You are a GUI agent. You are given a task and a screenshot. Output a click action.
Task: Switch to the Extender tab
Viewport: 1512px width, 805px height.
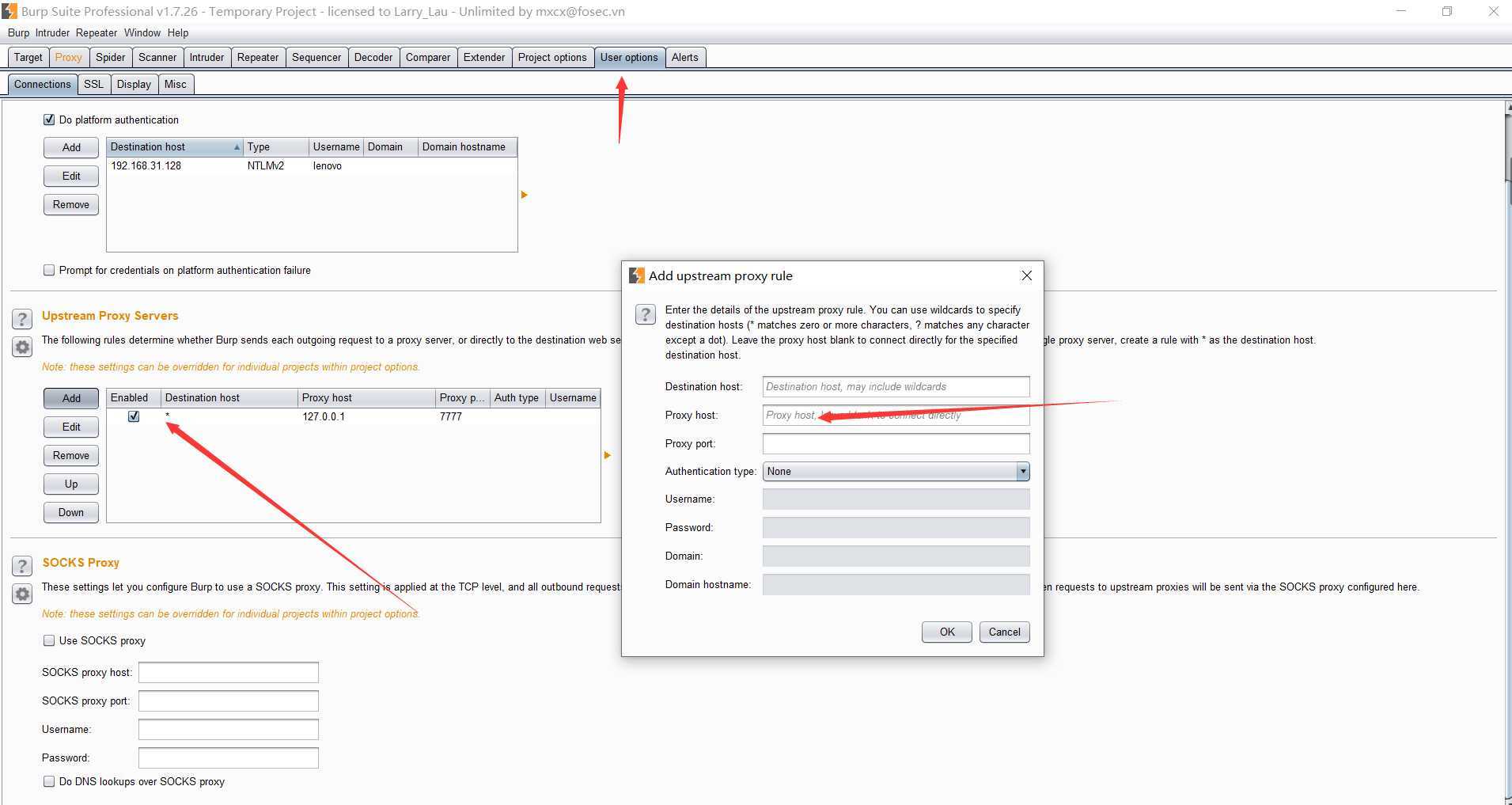click(484, 57)
